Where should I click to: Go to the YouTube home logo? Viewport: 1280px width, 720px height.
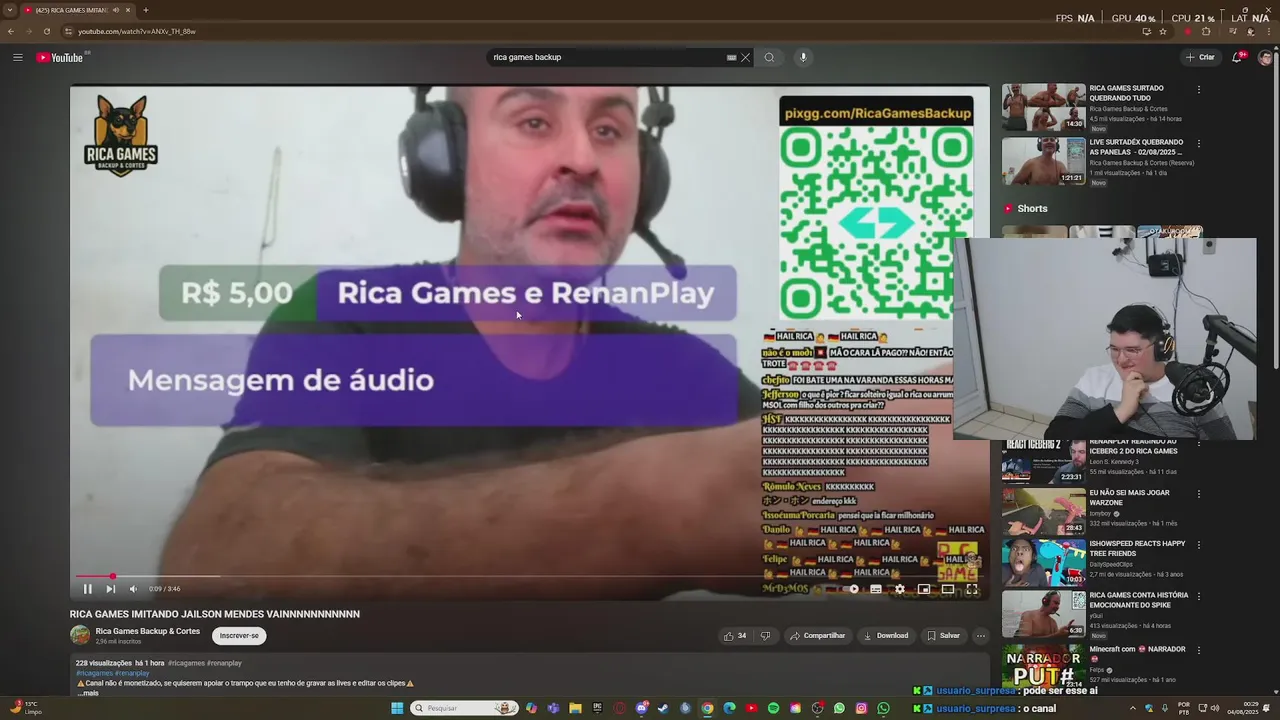(x=61, y=57)
